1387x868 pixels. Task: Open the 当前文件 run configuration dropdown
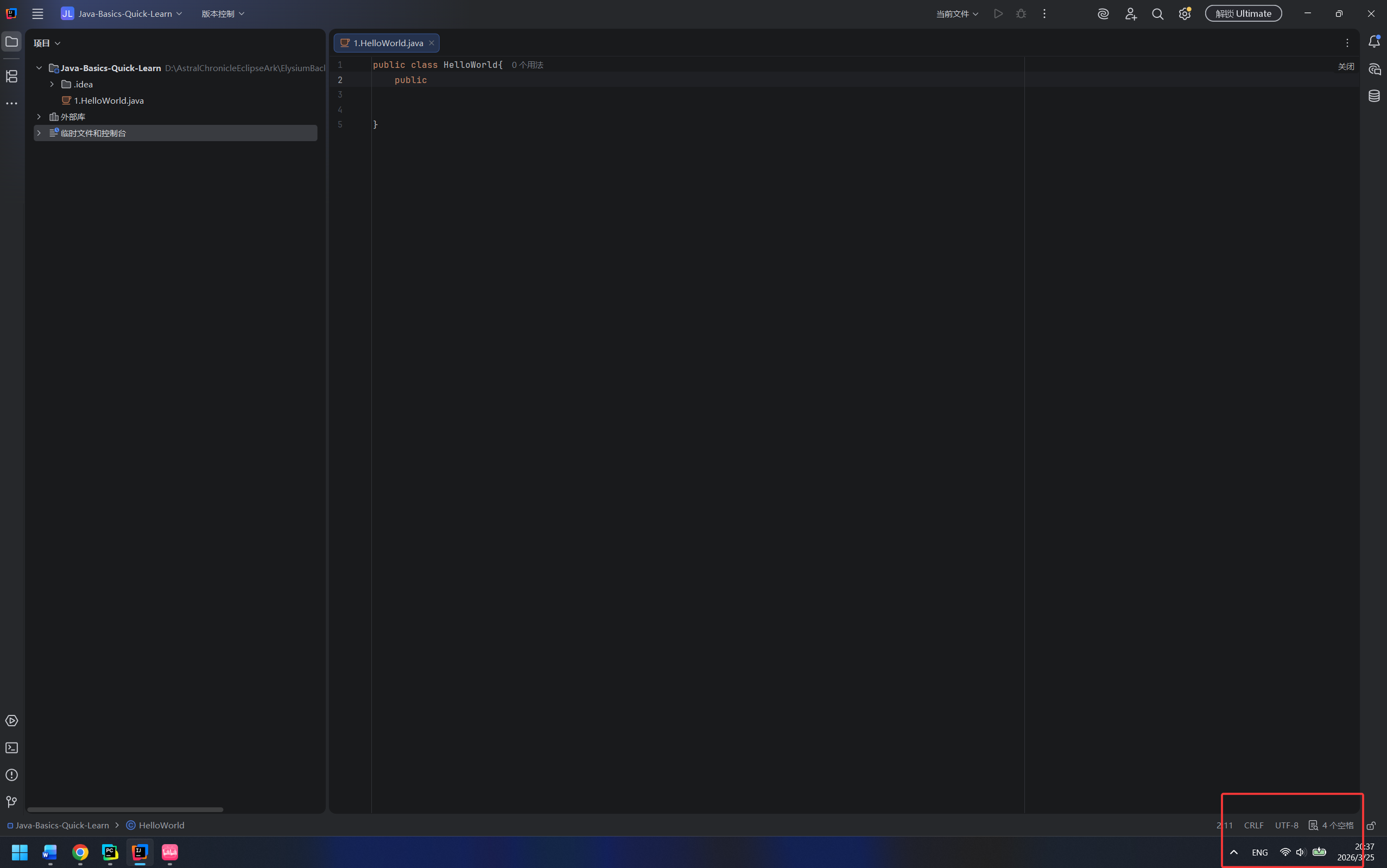point(957,14)
